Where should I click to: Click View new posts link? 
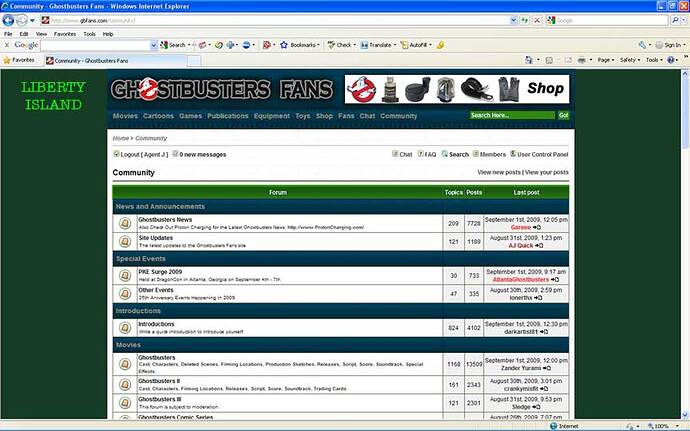point(499,172)
